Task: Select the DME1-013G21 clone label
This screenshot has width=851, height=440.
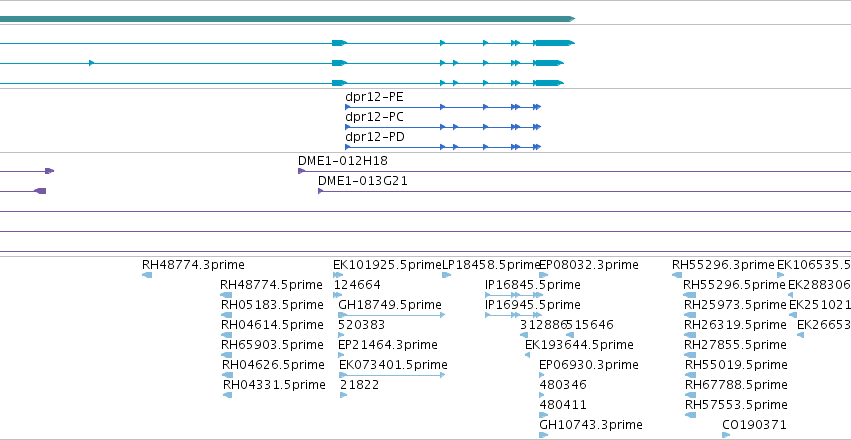Action: (x=363, y=181)
